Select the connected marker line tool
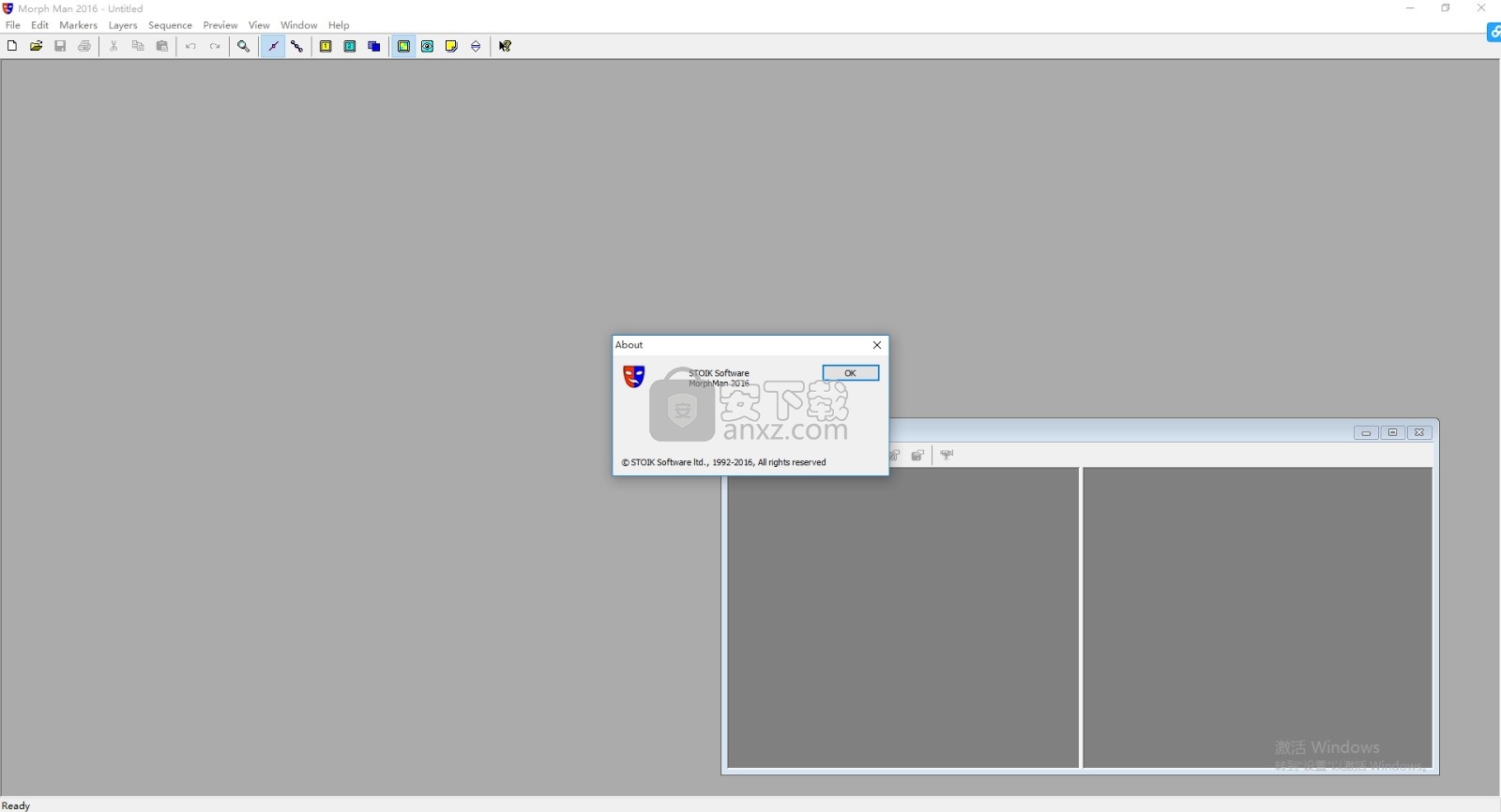Screen dimensions: 1501x812 click(297, 46)
